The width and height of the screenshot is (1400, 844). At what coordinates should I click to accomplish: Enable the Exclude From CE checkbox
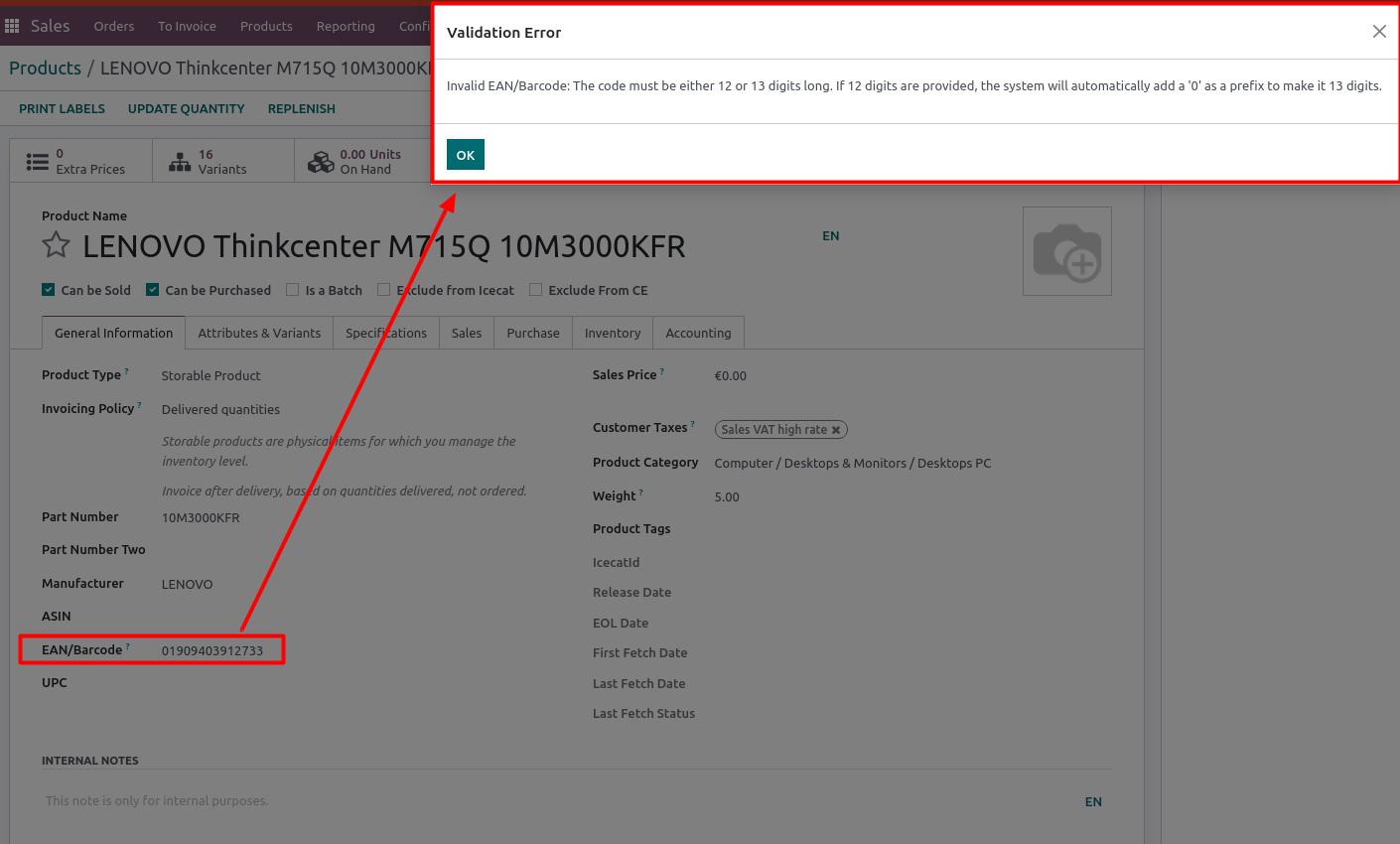pos(535,290)
